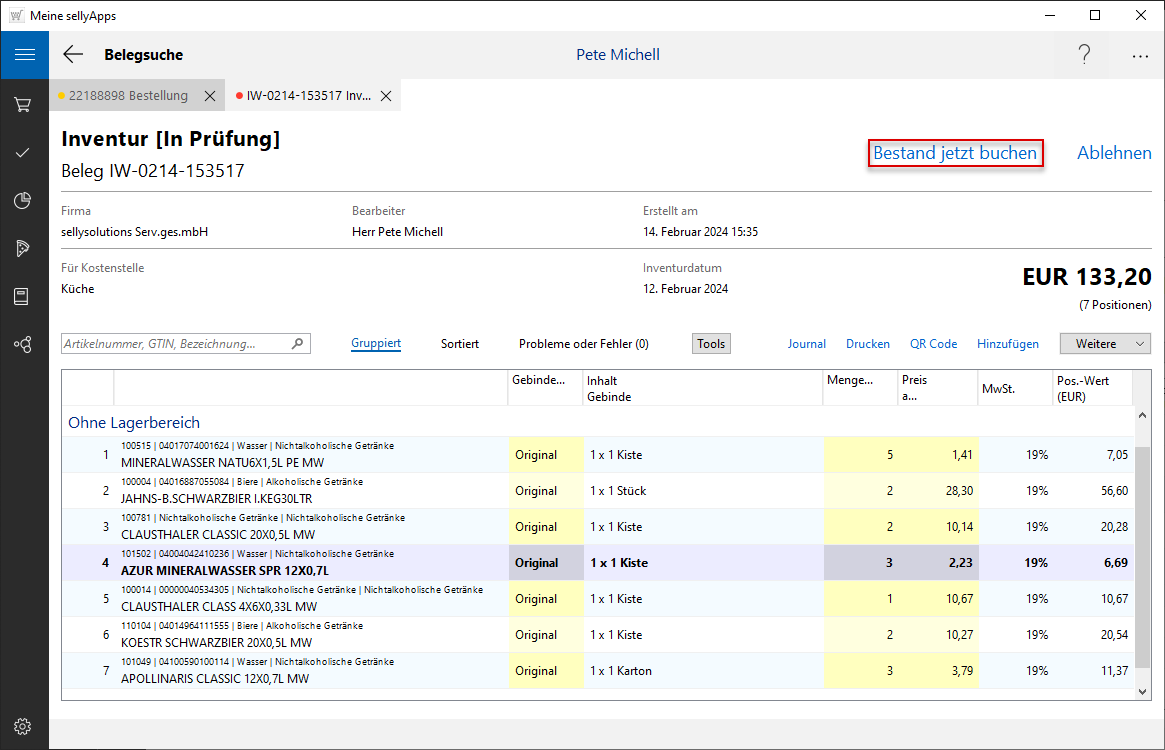Go back using the arrow icon
This screenshot has width=1165, height=750.
click(73, 55)
